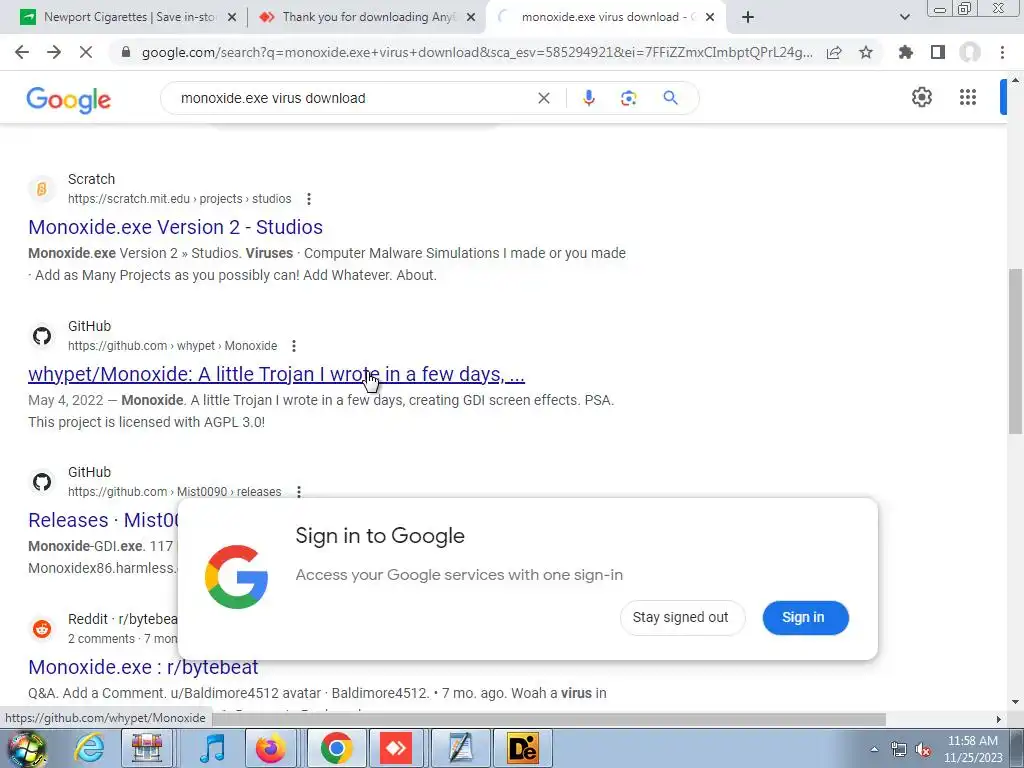Viewport: 1024px width, 768px height.
Task: Click the horizontal scrollbar thumb
Action: click(549, 719)
